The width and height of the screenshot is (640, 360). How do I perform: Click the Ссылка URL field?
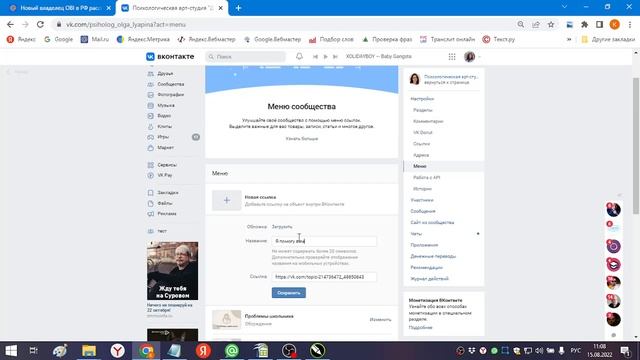tap(324, 277)
